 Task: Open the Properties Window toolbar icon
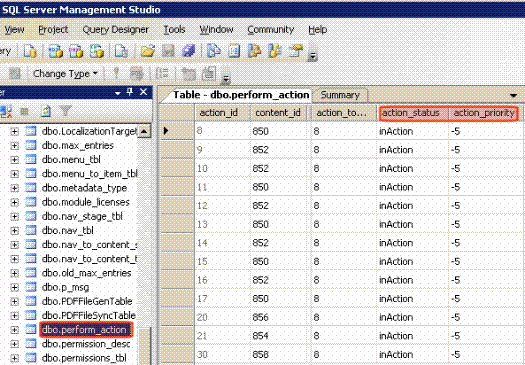(x=295, y=51)
